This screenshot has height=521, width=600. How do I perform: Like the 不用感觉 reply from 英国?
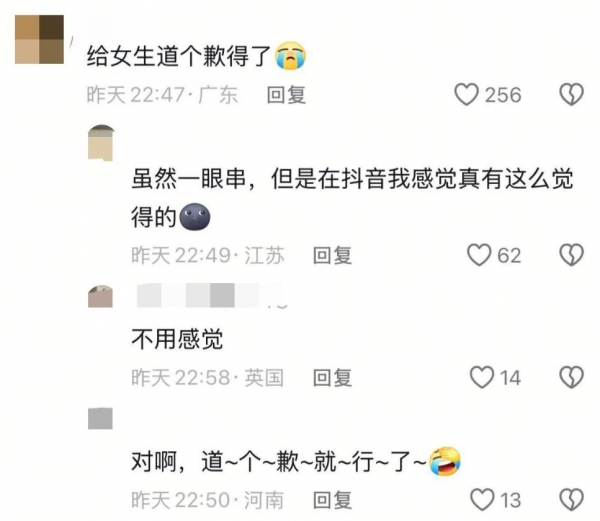point(482,378)
